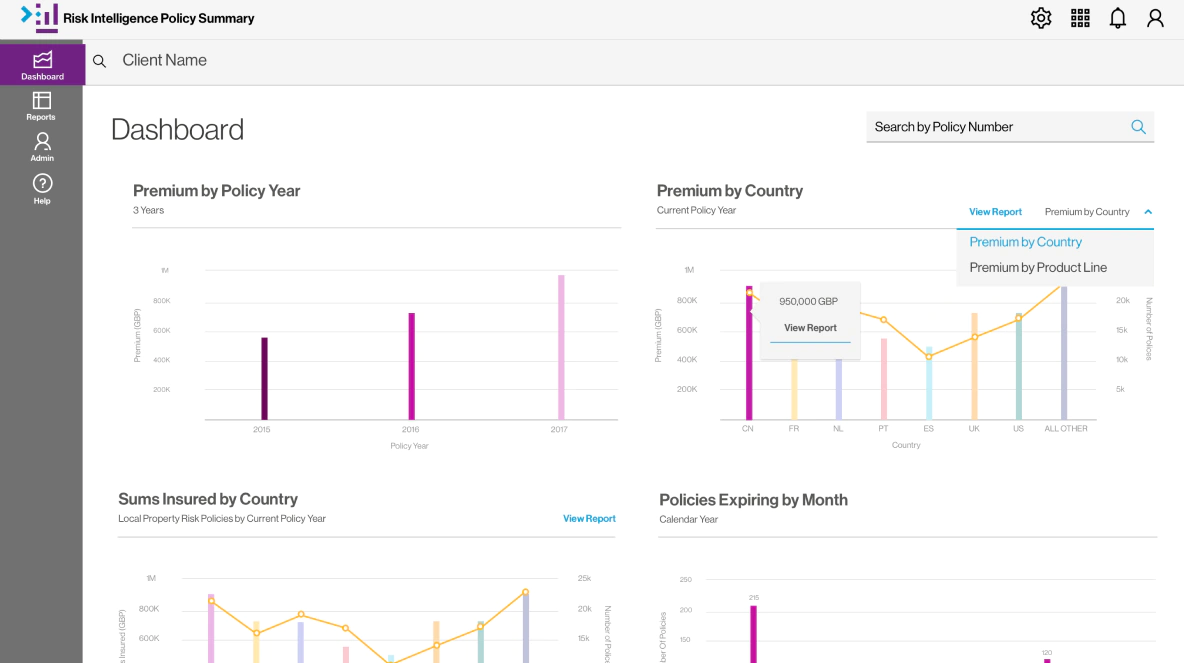
Task: Collapse the Premium by Country chart dropdown
Action: click(1150, 212)
